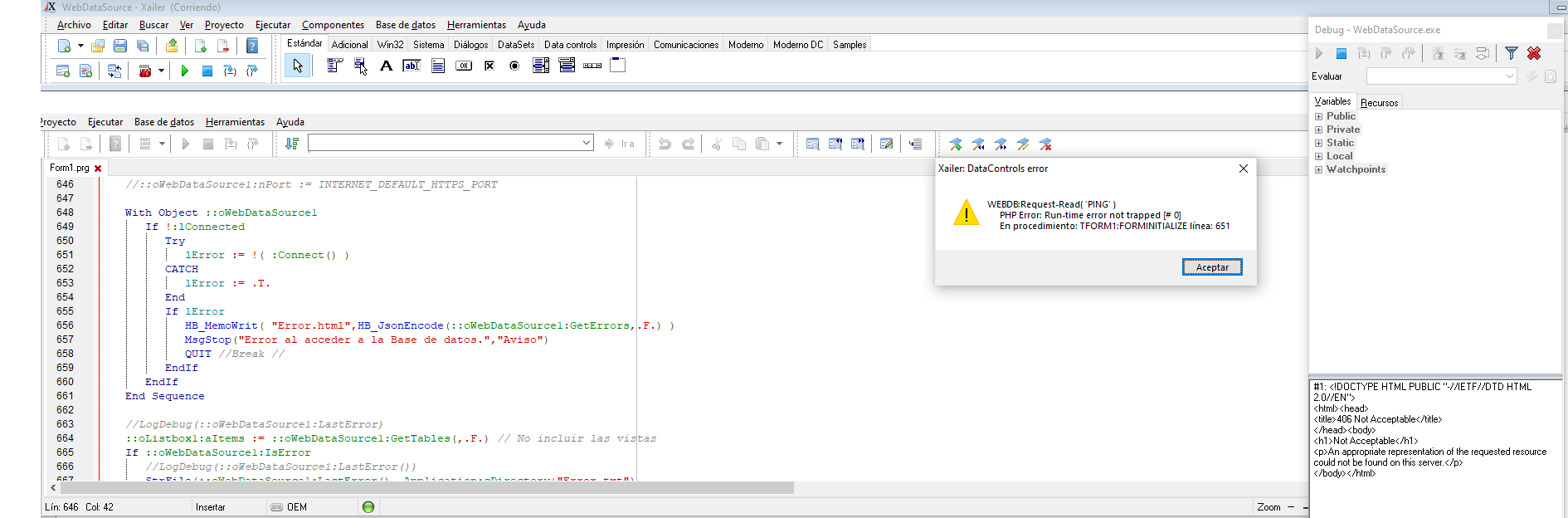This screenshot has height=518, width=1568.
Task: Open the top Base de datos menu
Action: [406, 25]
